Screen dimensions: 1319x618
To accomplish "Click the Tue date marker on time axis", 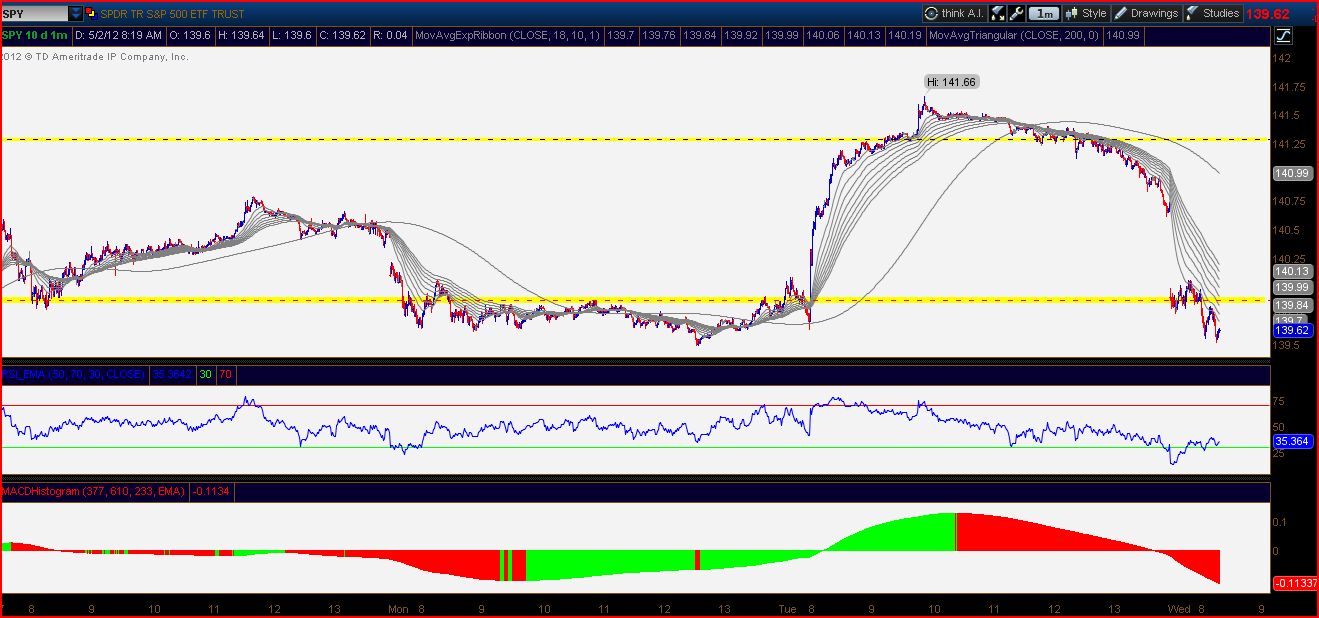I will [788, 608].
